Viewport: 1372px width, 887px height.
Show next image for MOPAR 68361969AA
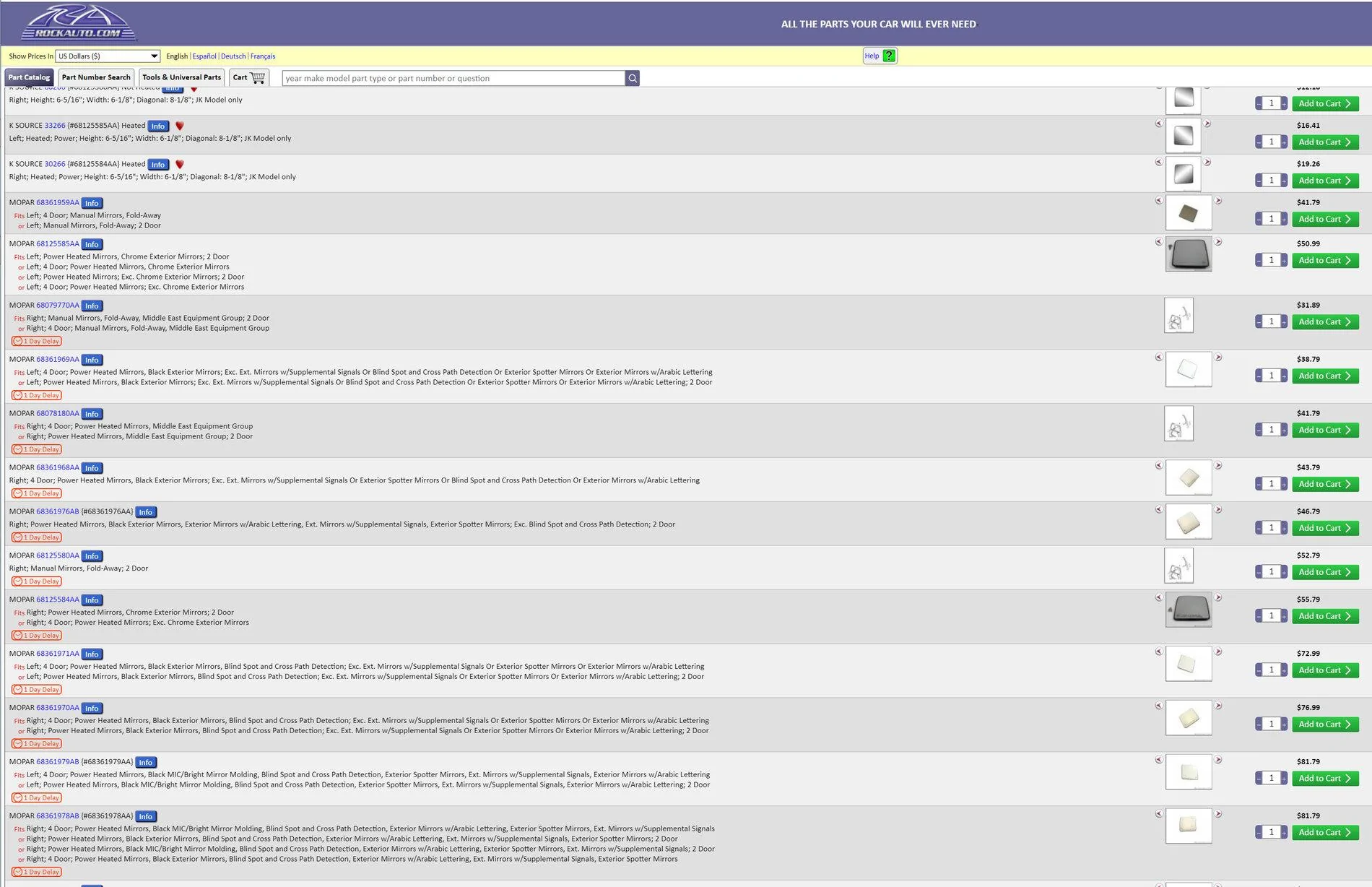click(x=1218, y=358)
